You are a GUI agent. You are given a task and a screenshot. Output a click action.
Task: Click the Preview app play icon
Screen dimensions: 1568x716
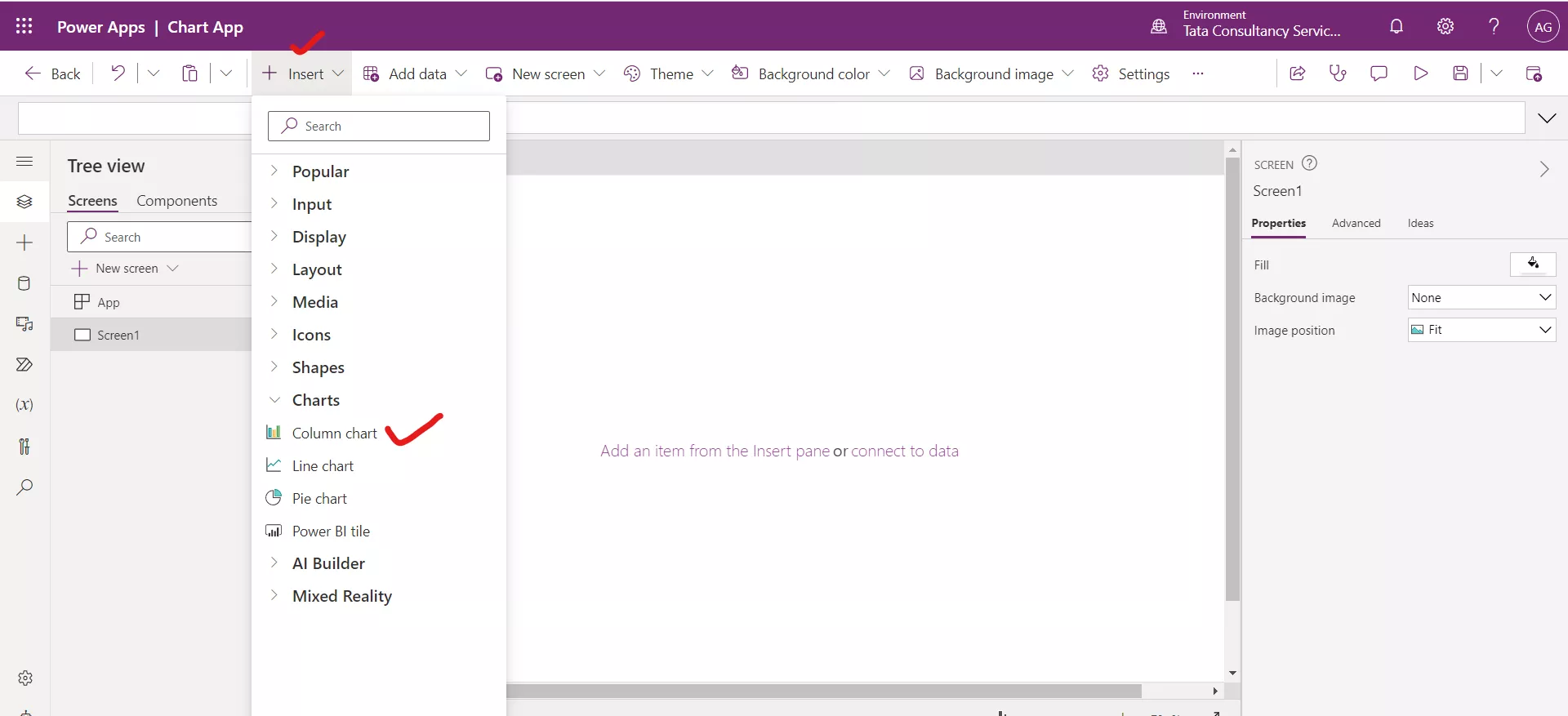[x=1421, y=73]
